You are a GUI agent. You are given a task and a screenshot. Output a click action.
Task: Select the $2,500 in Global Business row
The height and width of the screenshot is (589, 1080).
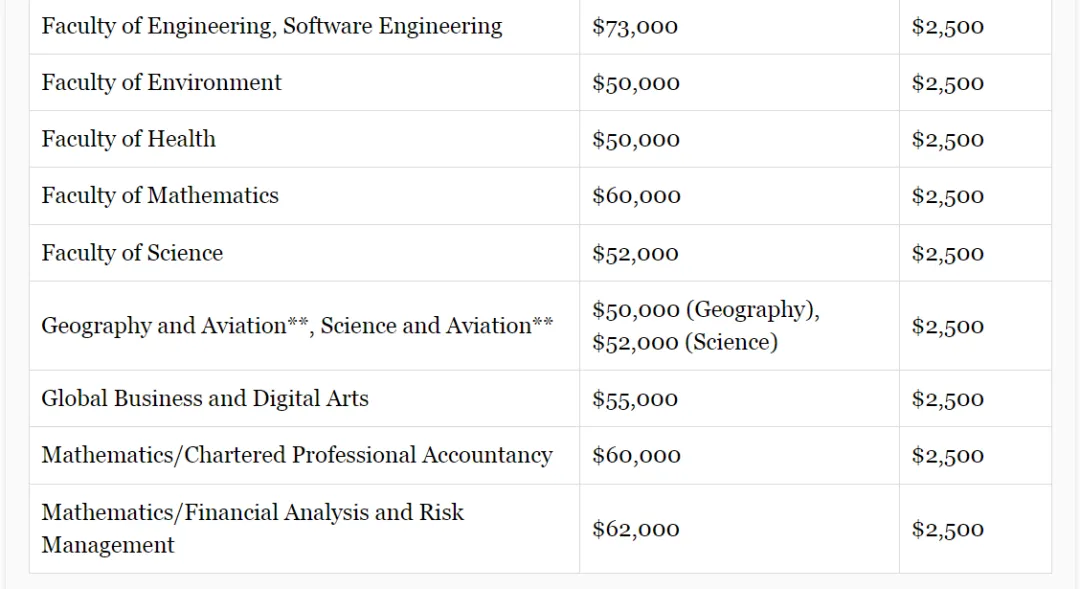[x=947, y=399]
